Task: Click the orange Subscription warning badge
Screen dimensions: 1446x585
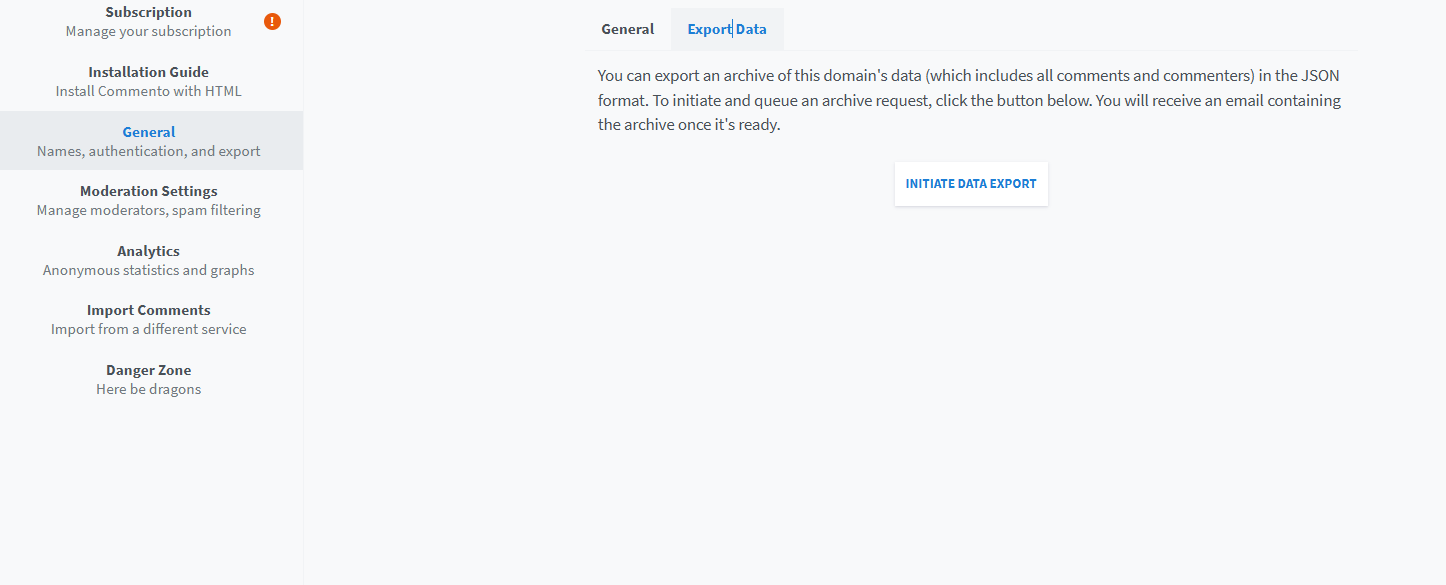Action: click(272, 21)
